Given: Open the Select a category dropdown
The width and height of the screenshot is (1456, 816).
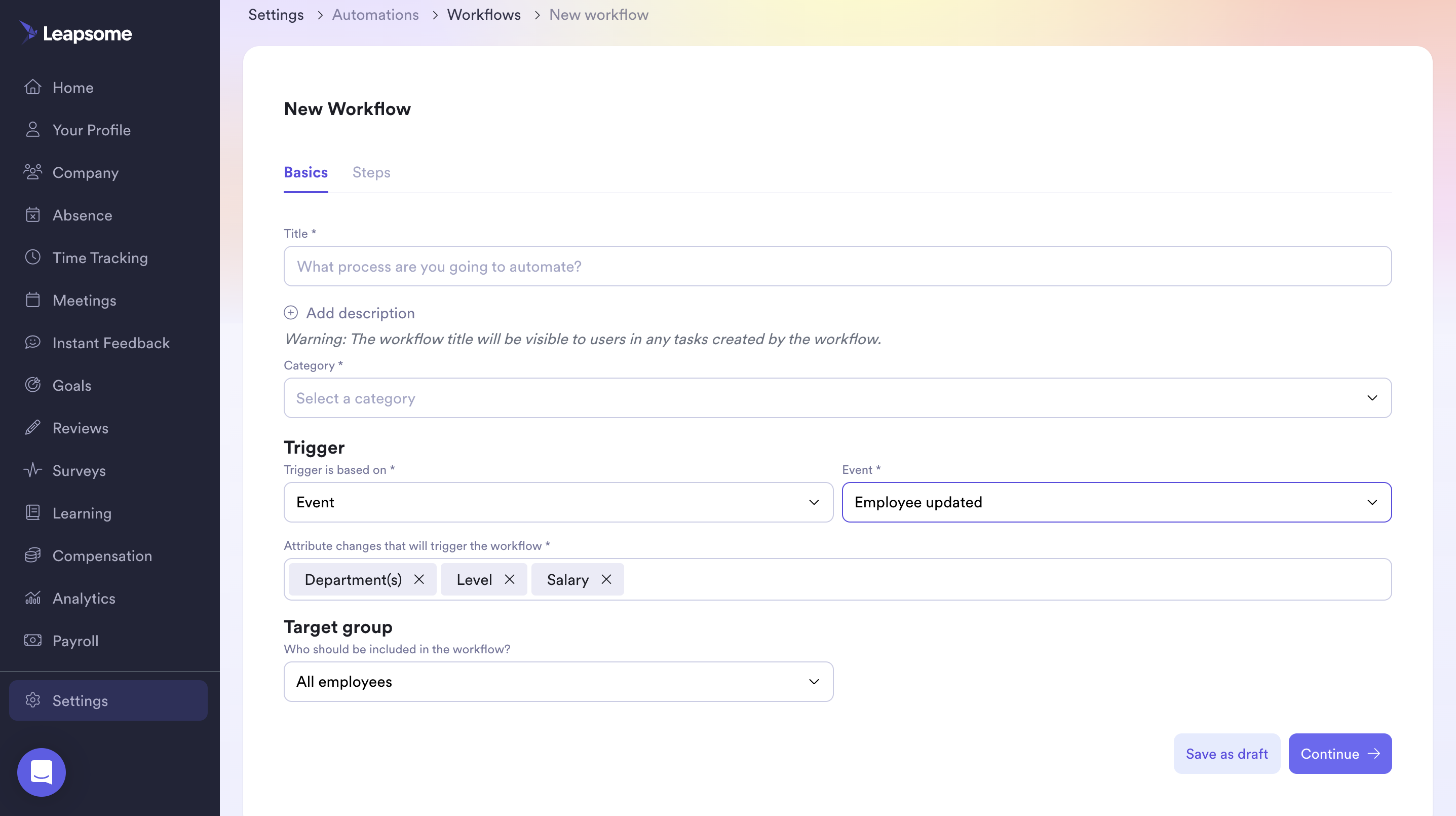Looking at the screenshot, I should (837, 398).
